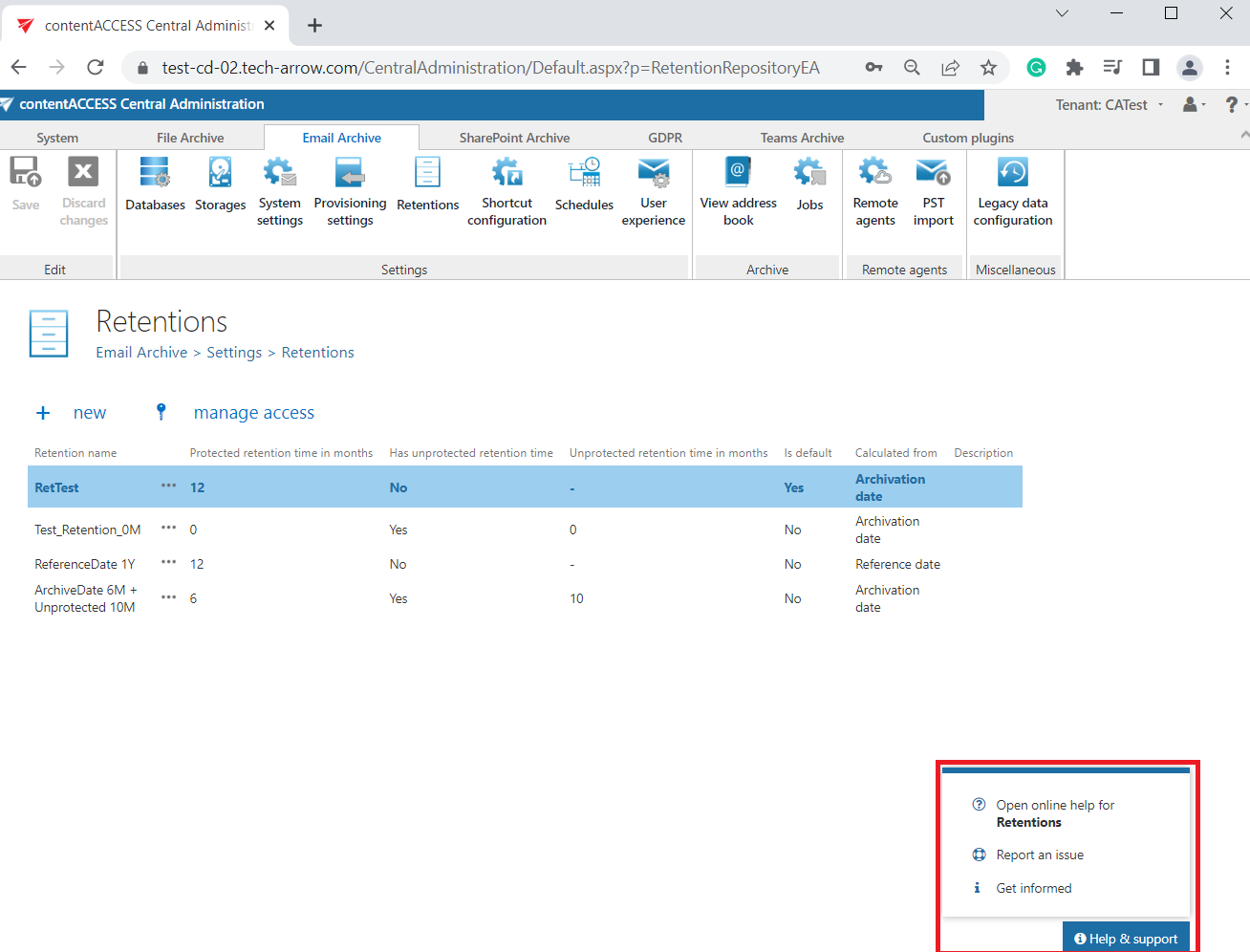The image size is (1250, 952).
Task: Switch to the Teams Archive tab
Action: (802, 138)
